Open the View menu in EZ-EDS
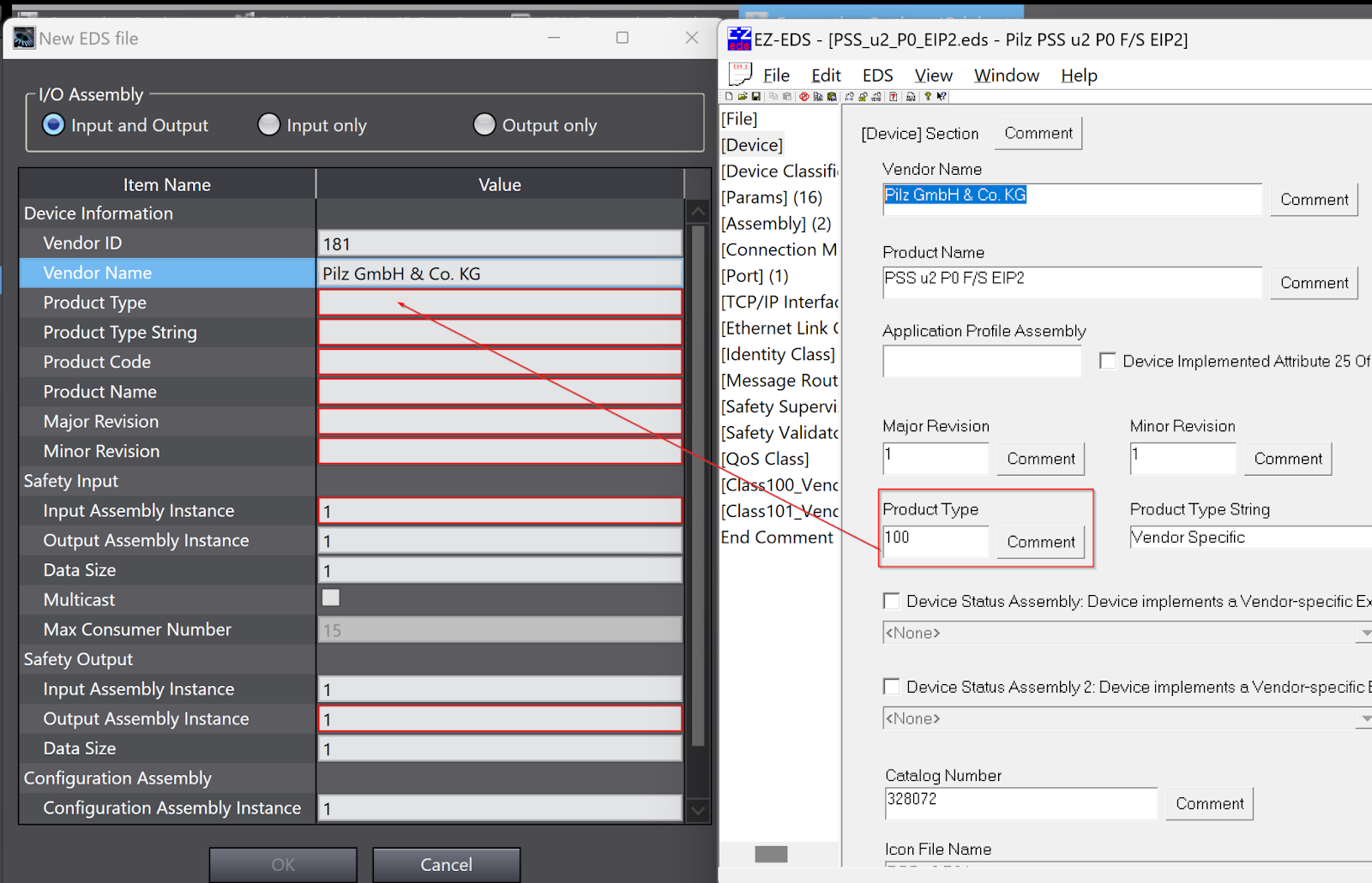The height and width of the screenshot is (883, 1372). [x=933, y=75]
